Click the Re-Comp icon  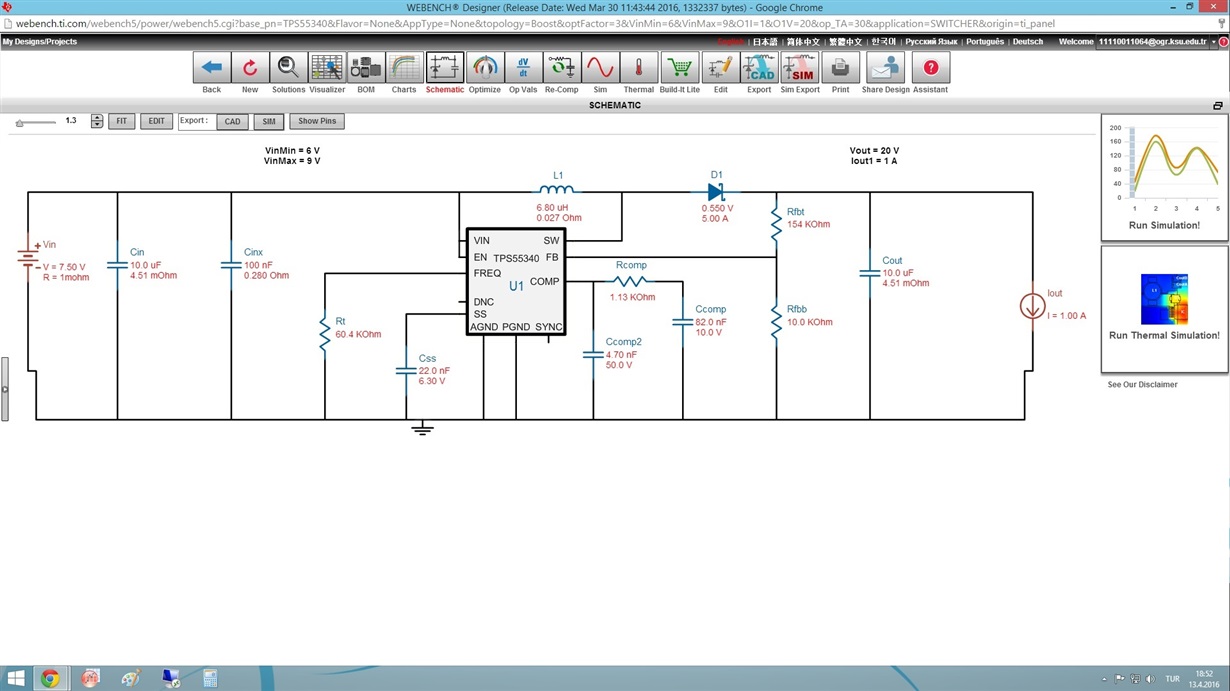[562, 68]
